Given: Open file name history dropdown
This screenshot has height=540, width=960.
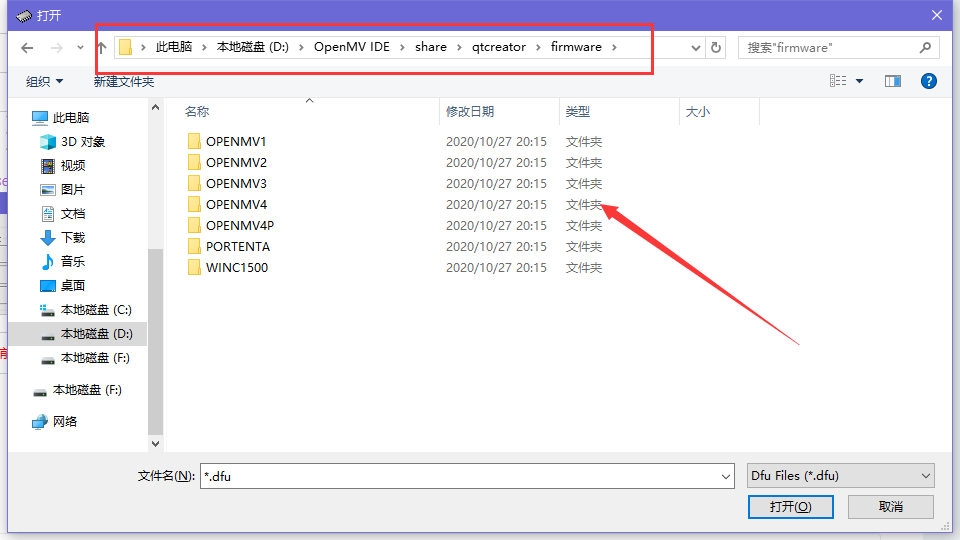Looking at the screenshot, I should (x=726, y=476).
